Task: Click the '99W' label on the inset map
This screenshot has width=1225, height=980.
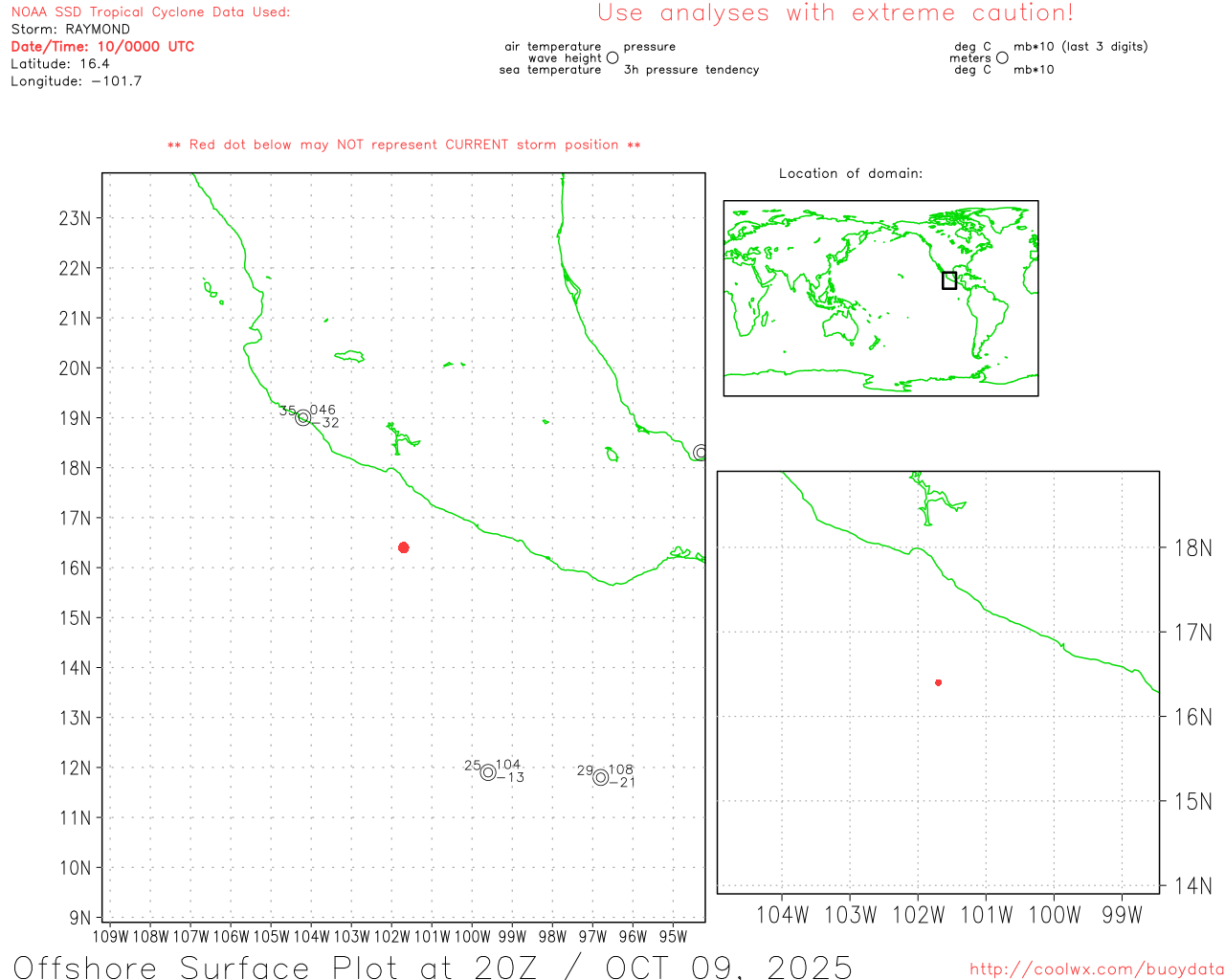Action: coord(1122,915)
